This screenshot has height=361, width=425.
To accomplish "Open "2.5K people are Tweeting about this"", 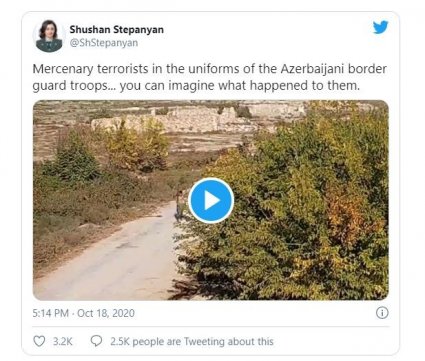I will pyautogui.click(x=192, y=341).
